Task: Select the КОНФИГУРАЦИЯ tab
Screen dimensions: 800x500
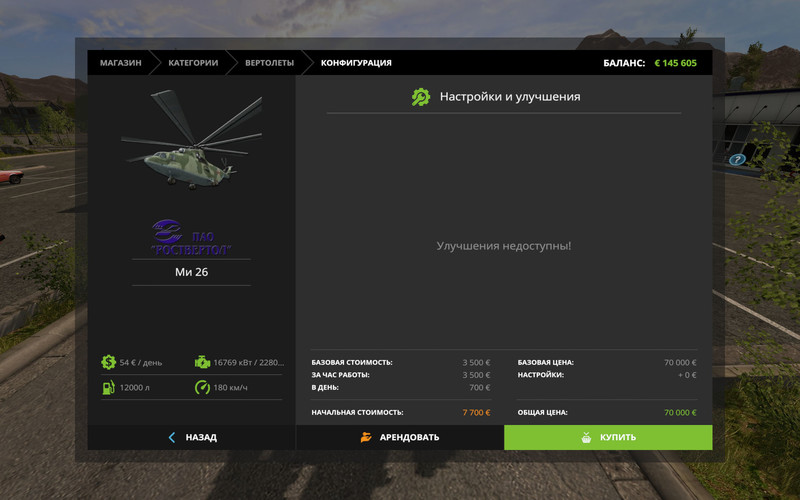Action: tap(356, 63)
